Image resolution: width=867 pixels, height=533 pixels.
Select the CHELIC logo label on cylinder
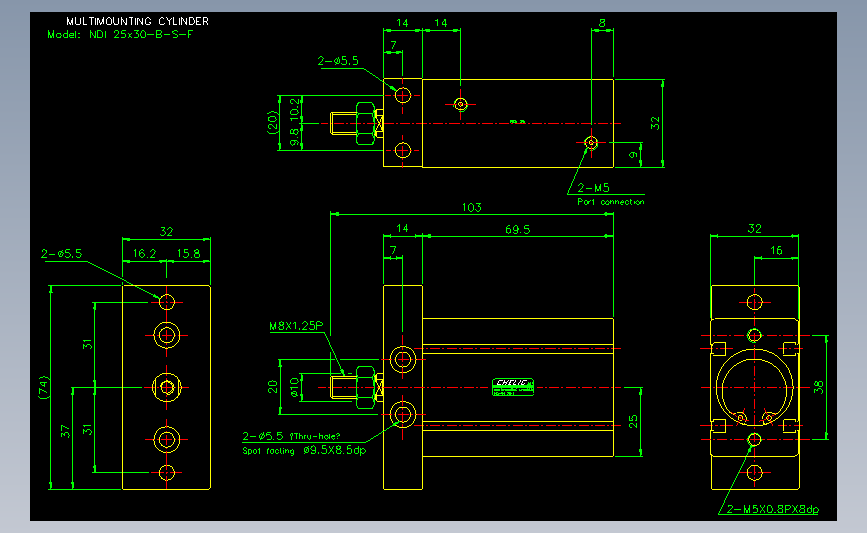513,387
